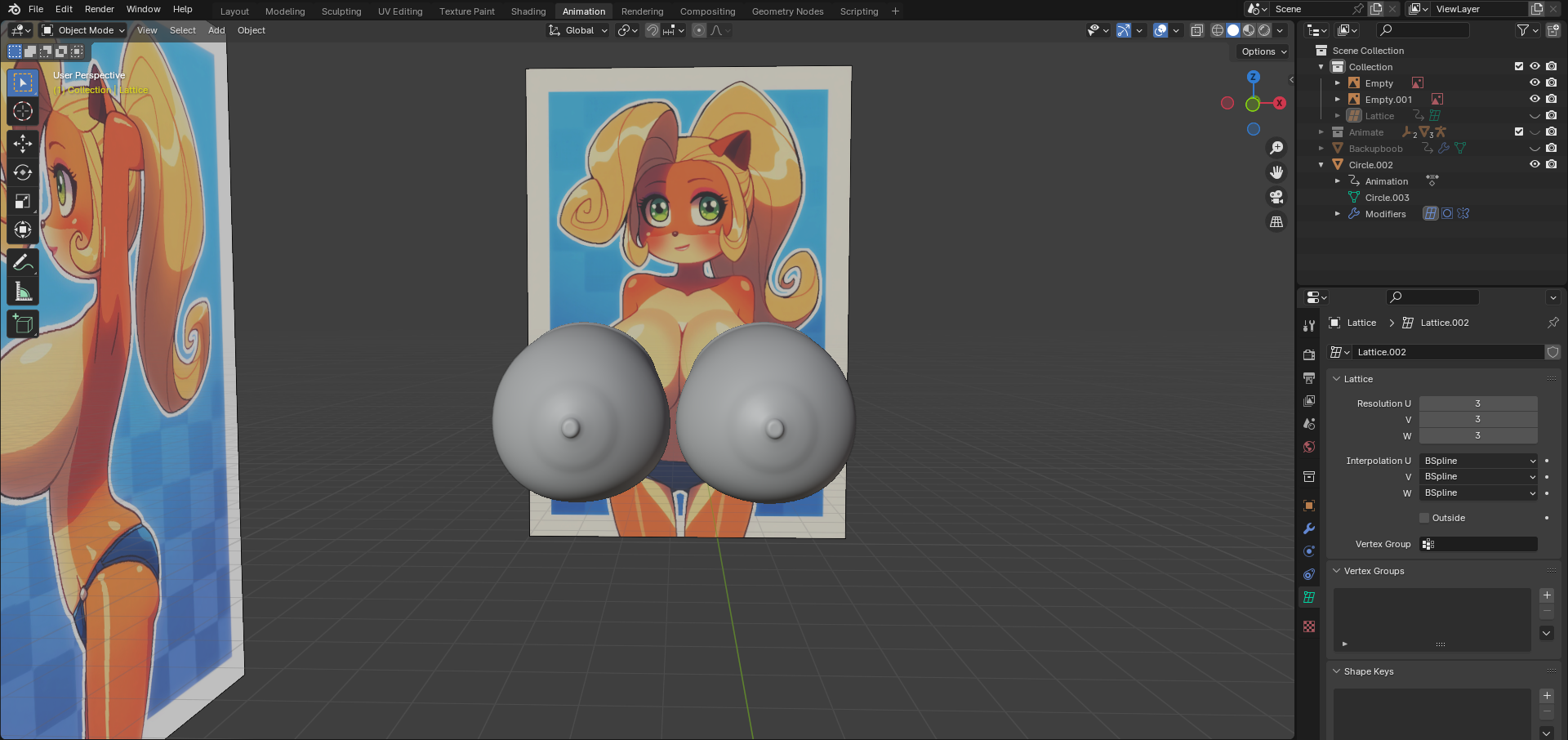Open the viewport Add menu
This screenshot has width=1568, height=740.
[216, 30]
